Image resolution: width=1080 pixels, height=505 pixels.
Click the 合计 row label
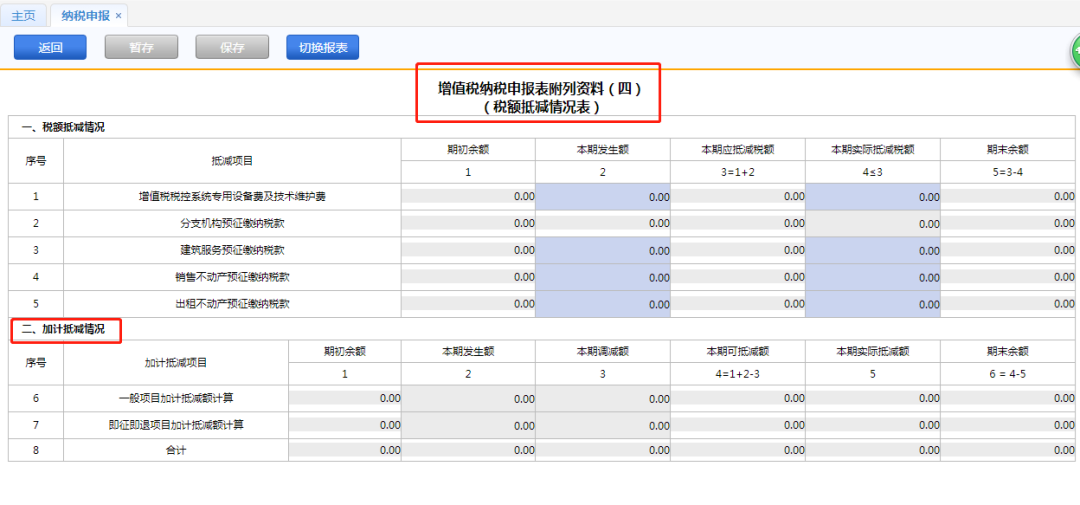176,451
